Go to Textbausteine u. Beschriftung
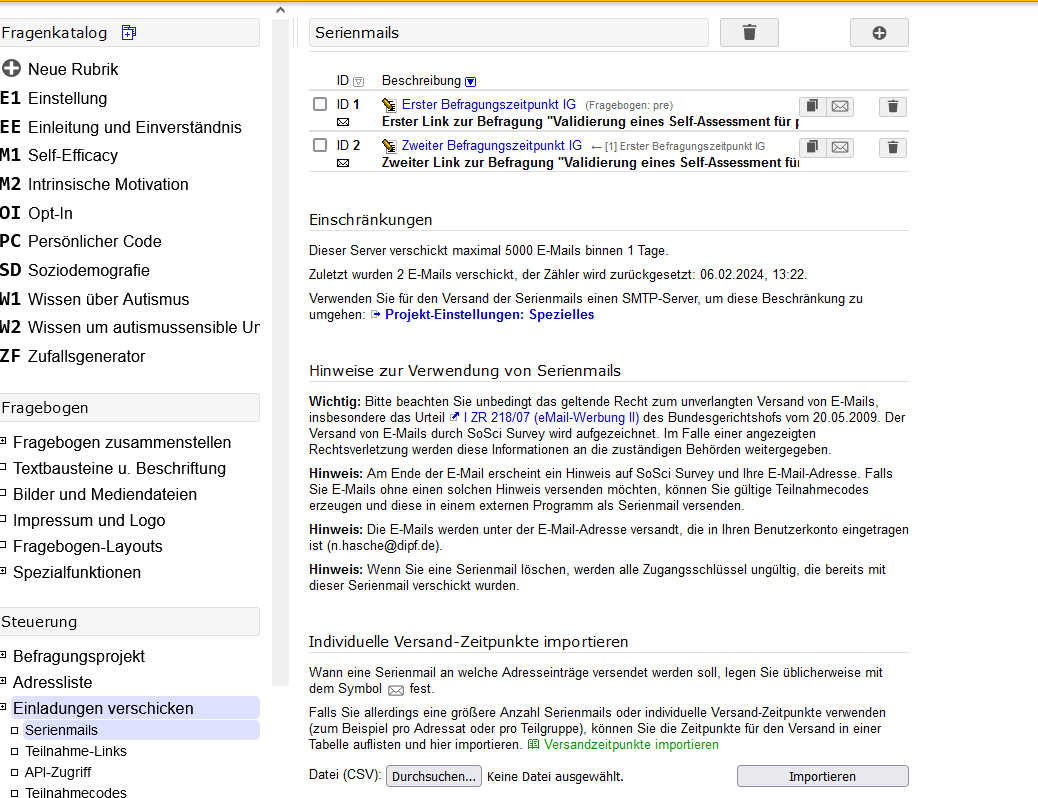Image resolution: width=1038 pixels, height=798 pixels. pyautogui.click(x=119, y=468)
